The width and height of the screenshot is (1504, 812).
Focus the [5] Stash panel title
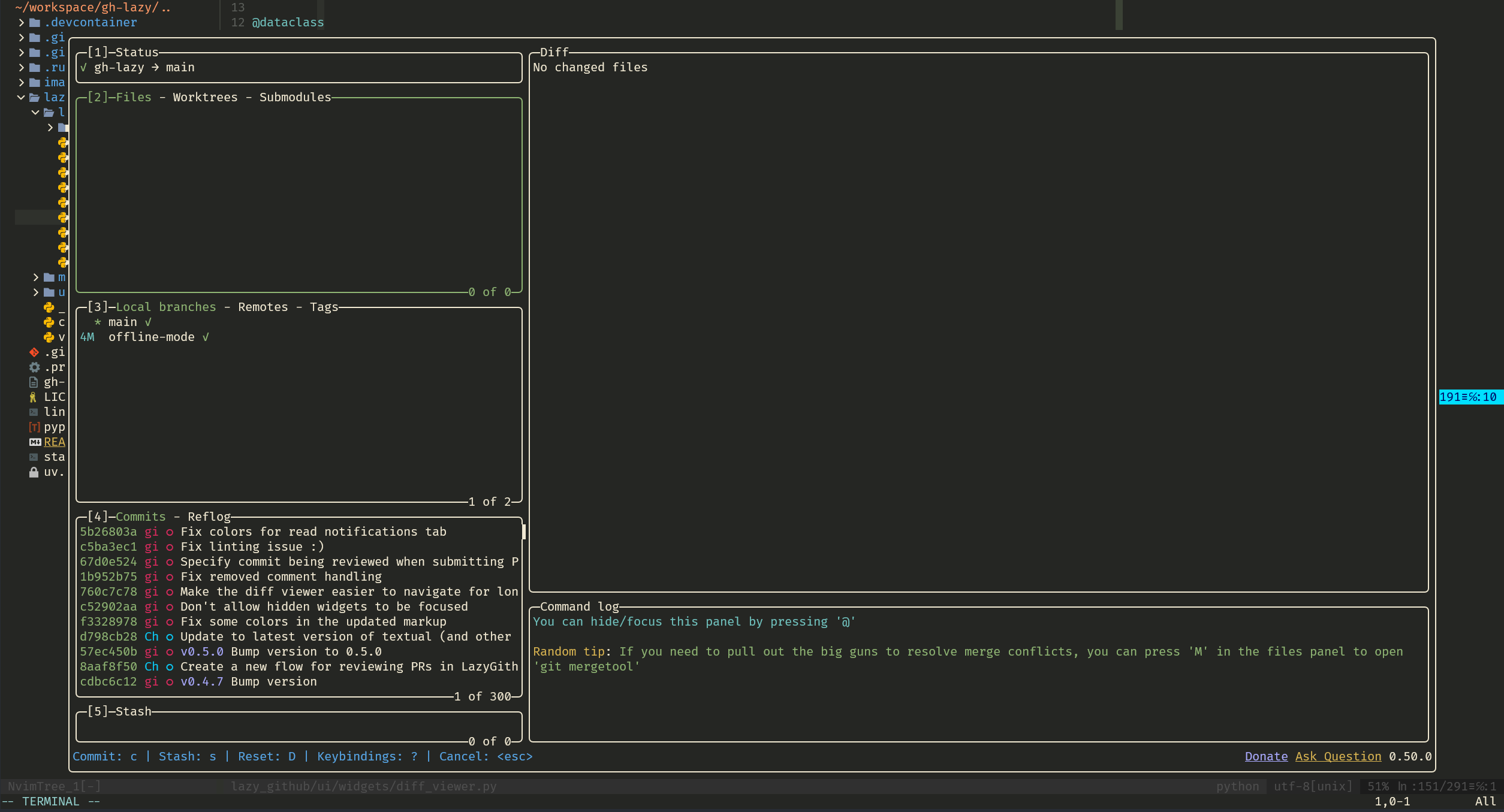[119, 711]
